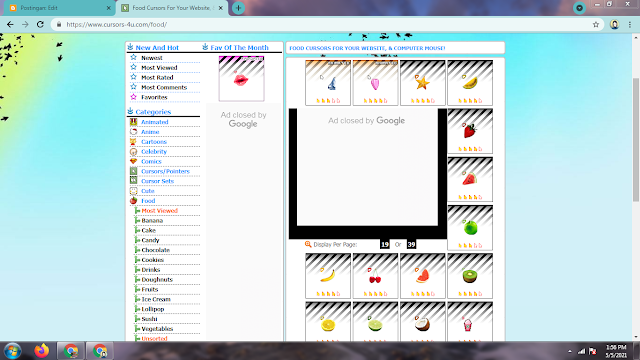This screenshot has height=360, width=640.
Task: Set display per page to 39
Action: (411, 244)
